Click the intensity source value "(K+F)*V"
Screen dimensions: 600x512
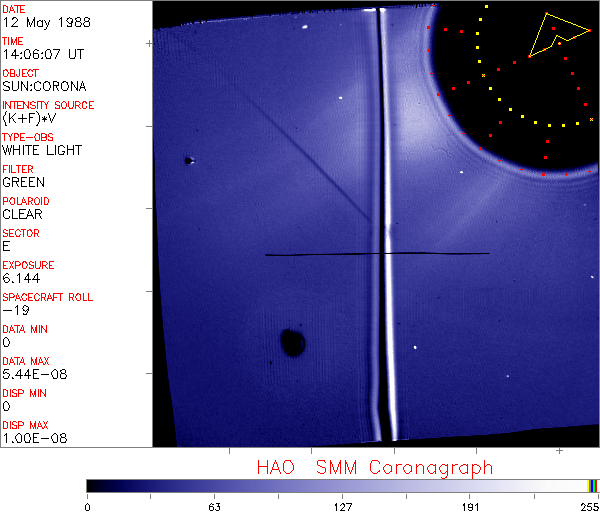29,118
